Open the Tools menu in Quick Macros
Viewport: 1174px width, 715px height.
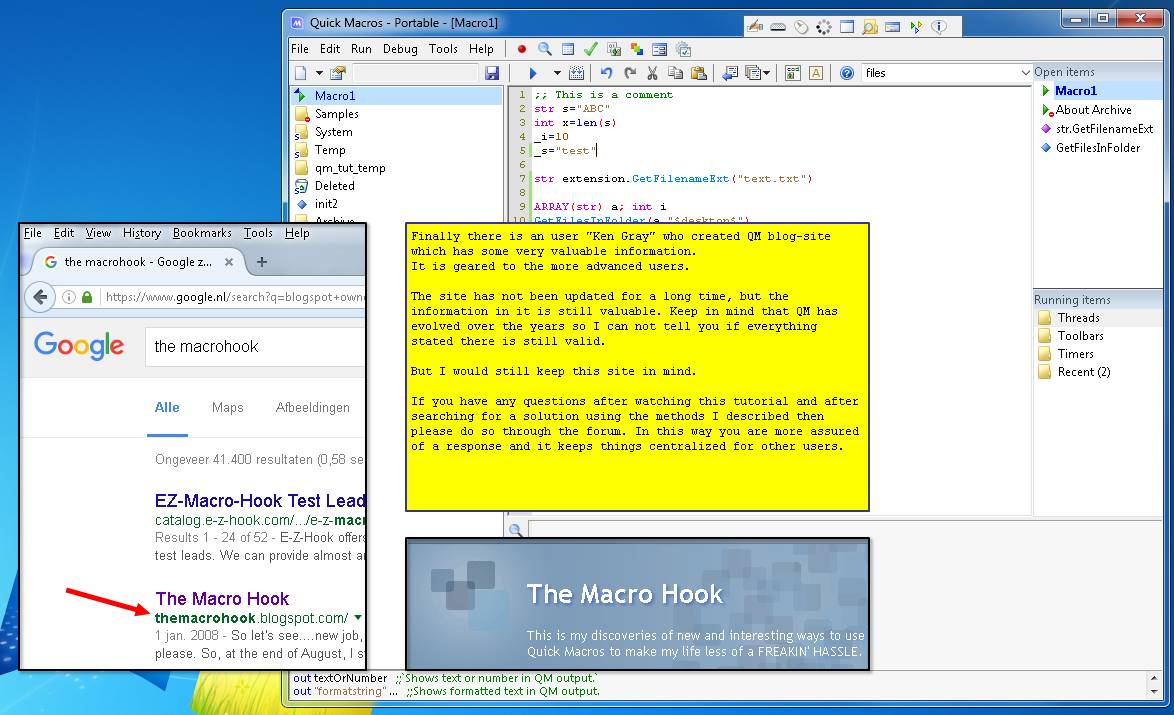pos(443,49)
